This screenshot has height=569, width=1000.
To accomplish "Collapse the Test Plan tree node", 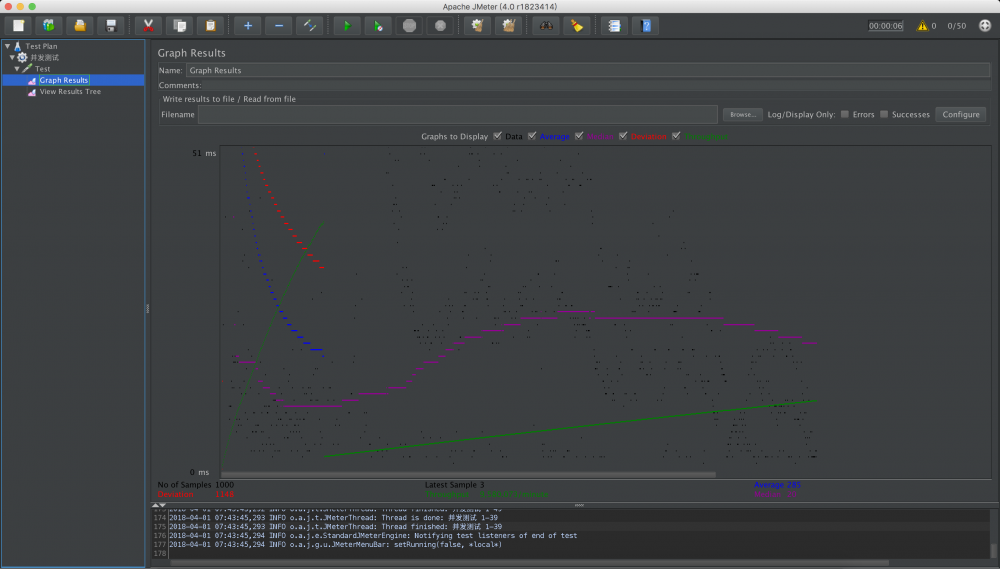I will tap(8, 46).
